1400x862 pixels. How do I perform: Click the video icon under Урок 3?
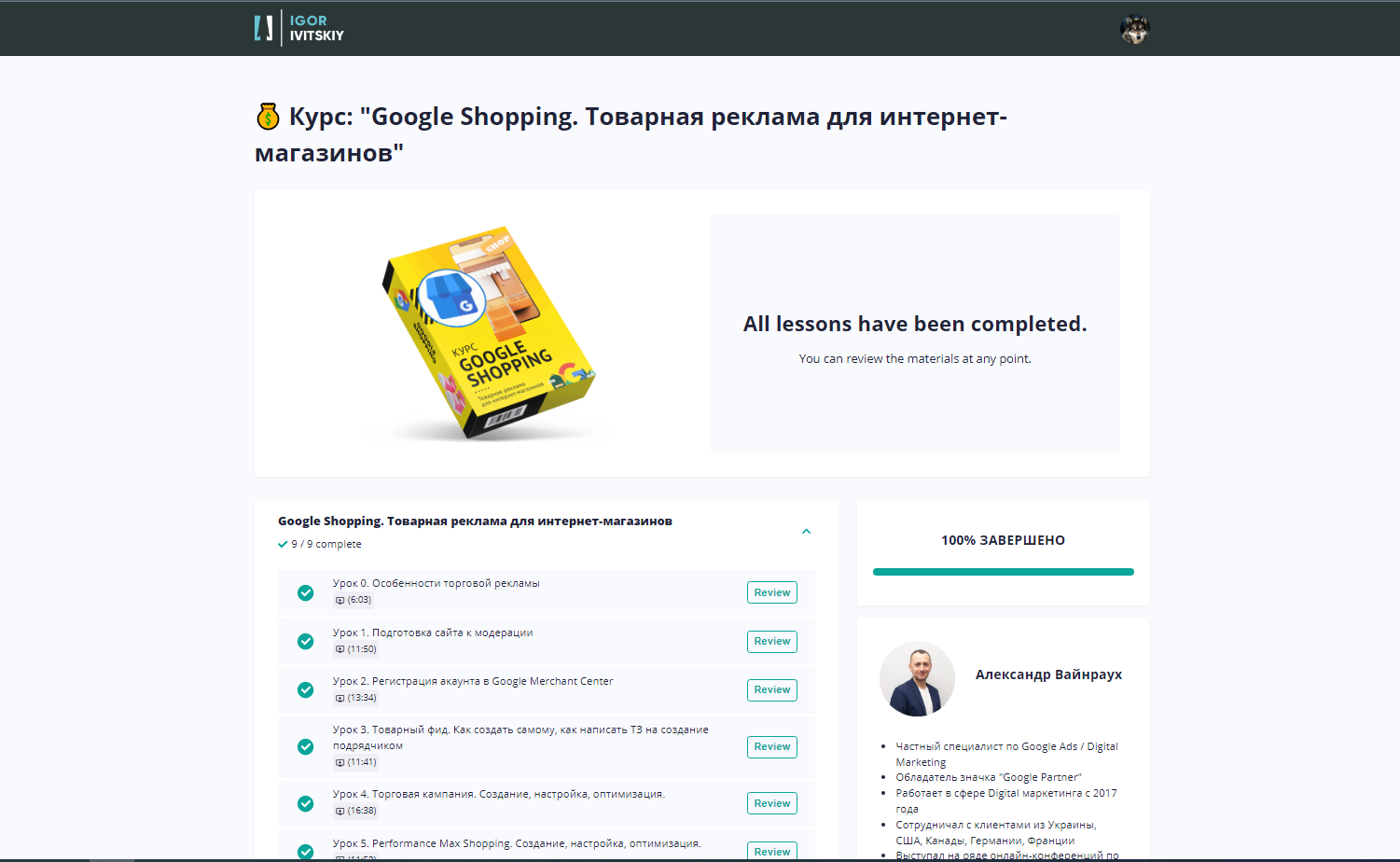(340, 762)
